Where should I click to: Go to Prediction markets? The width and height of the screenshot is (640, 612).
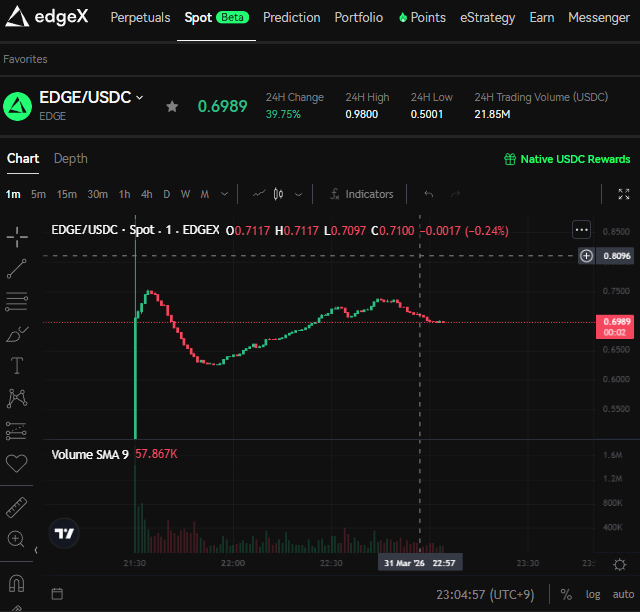(291, 18)
